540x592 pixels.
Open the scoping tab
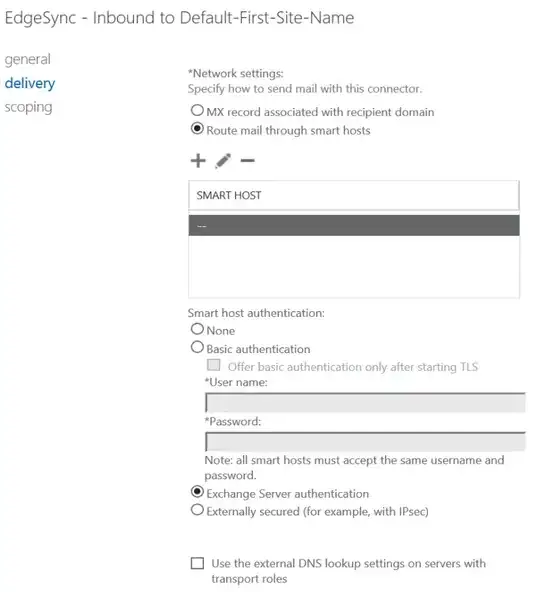pos(28,107)
